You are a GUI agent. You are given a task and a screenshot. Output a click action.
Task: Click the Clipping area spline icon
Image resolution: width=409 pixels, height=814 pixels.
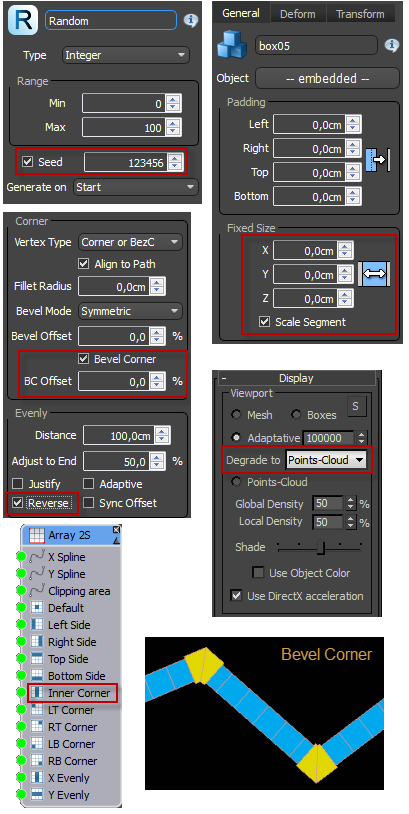point(37,591)
